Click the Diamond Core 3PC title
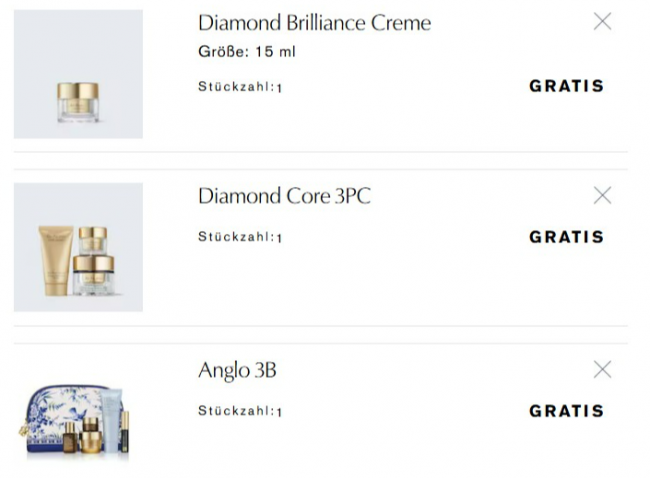The image size is (650, 478). point(284,196)
